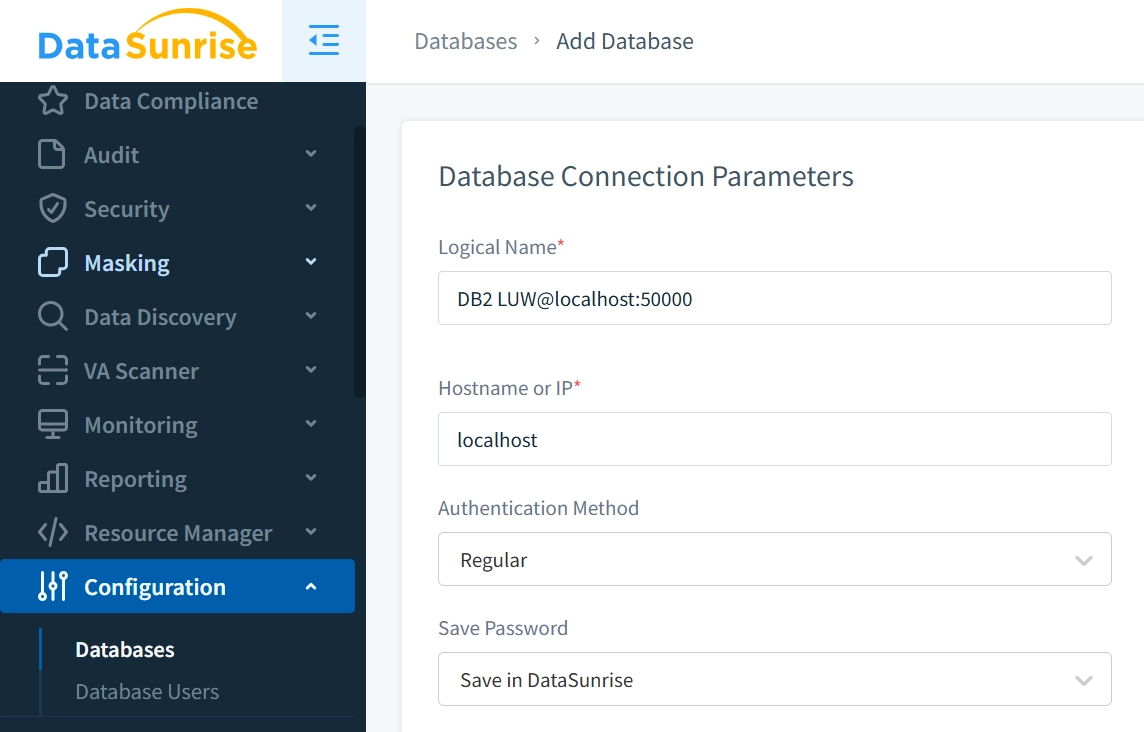Image resolution: width=1144 pixels, height=732 pixels.
Task: Expand the Reporting submenu chevron
Action: coord(311,479)
